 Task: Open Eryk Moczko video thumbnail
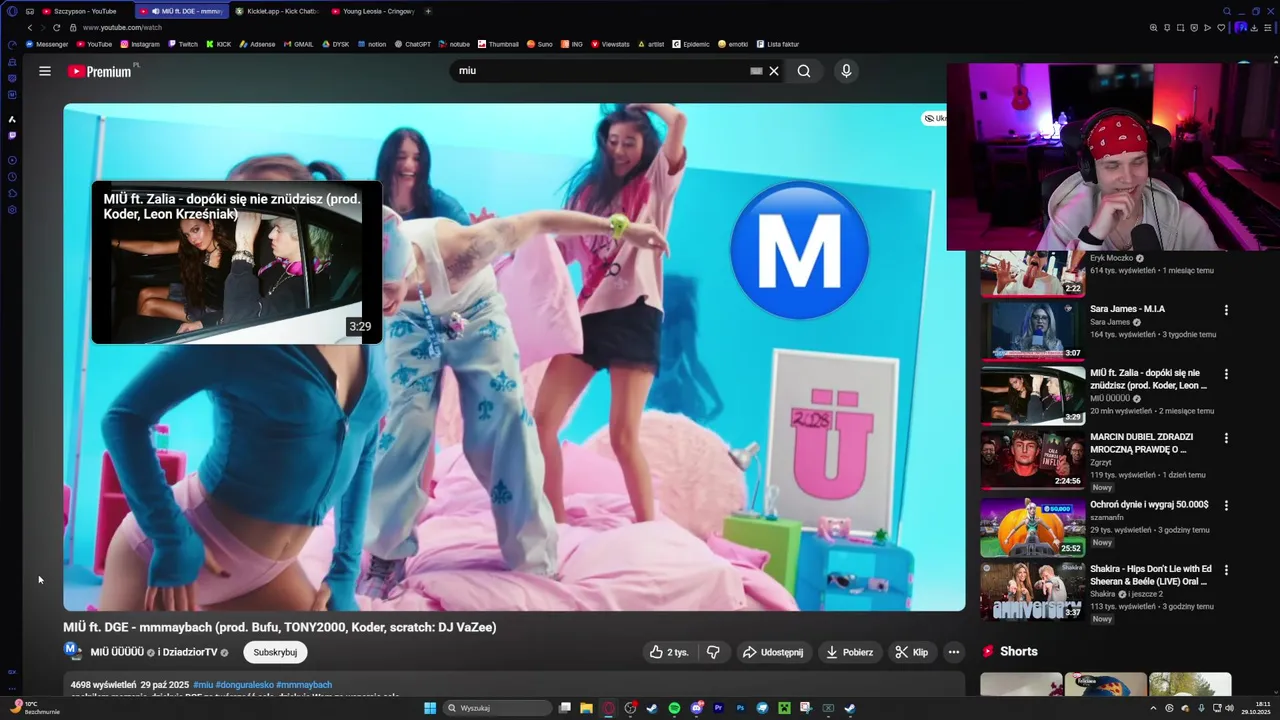(x=1032, y=273)
